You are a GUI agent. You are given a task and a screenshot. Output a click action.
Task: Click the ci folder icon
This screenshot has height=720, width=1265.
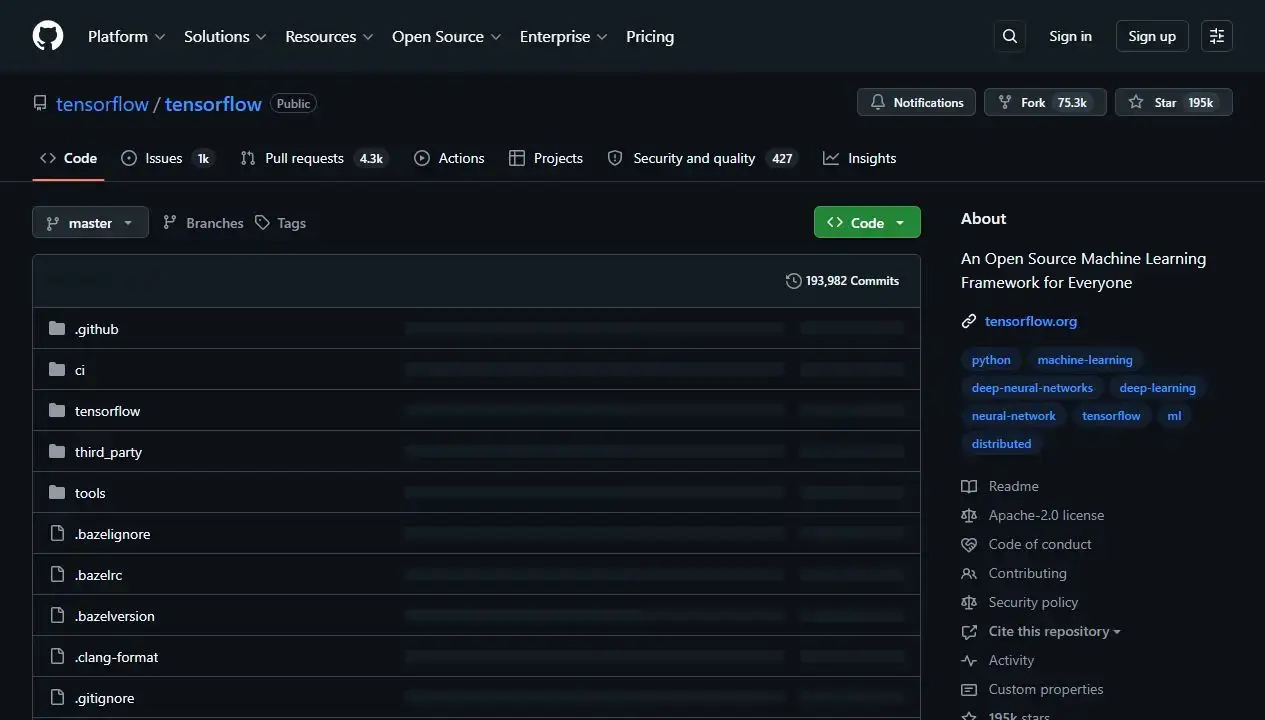pos(57,370)
